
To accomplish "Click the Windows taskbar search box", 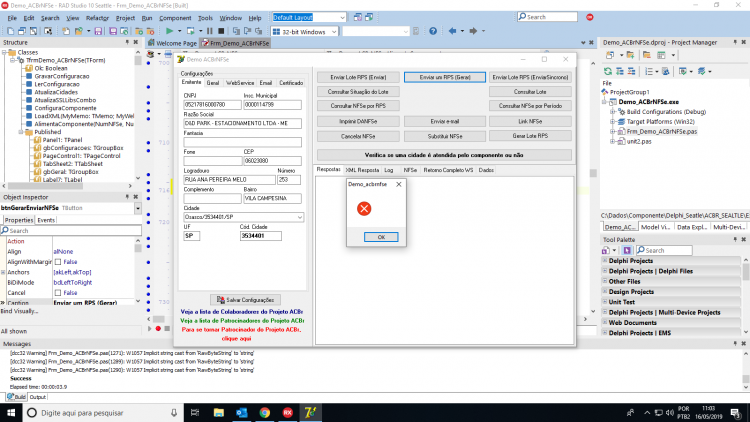I will 103,412.
